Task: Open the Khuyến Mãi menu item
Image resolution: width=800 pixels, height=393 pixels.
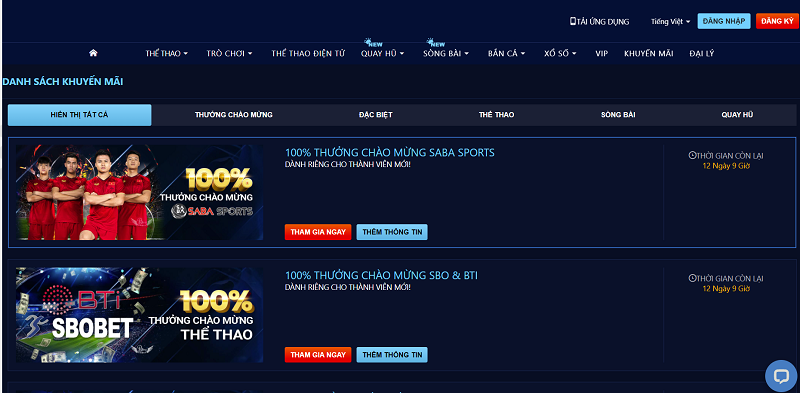Action: click(x=648, y=53)
